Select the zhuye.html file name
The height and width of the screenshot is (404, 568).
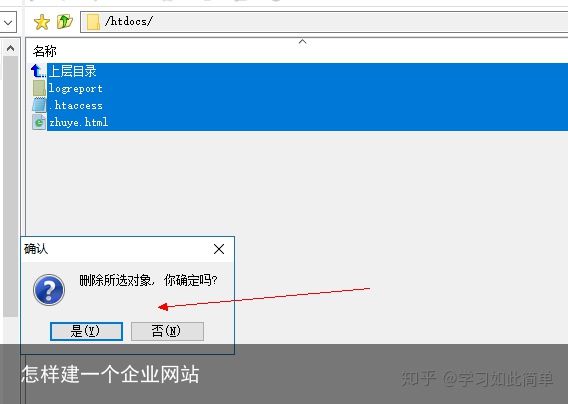[78, 122]
